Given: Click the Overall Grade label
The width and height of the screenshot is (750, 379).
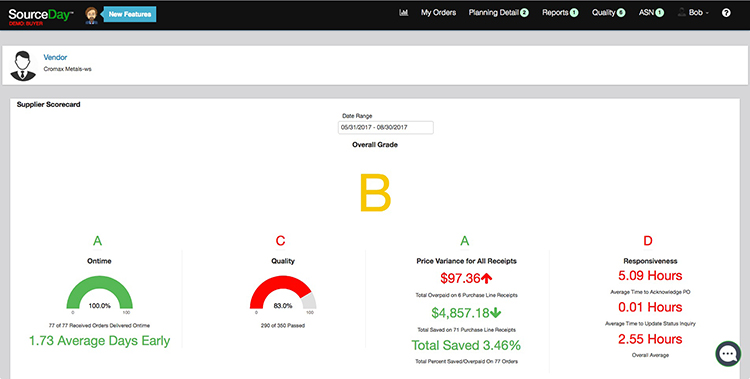Looking at the screenshot, I should [x=375, y=145].
